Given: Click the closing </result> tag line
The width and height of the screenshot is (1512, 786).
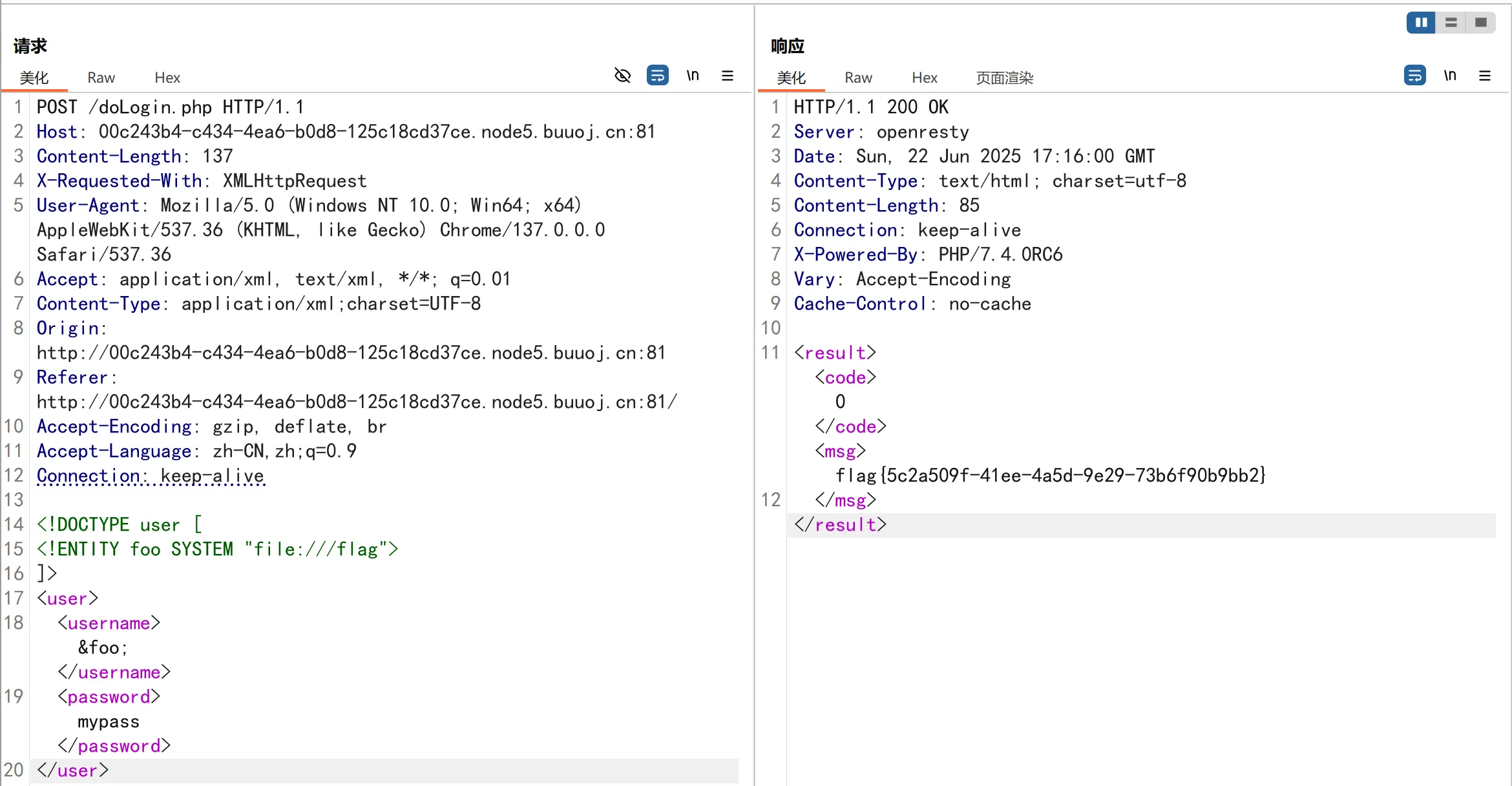Looking at the screenshot, I should 840,525.
